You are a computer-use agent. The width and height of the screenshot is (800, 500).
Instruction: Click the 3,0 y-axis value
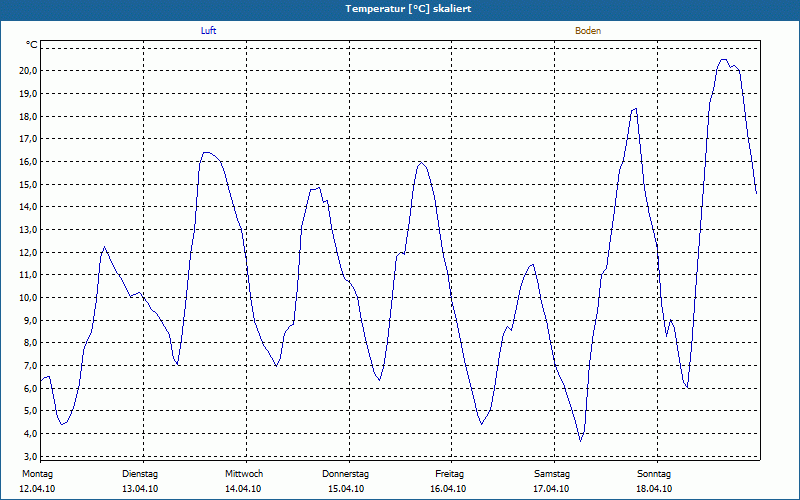[x=31, y=456]
